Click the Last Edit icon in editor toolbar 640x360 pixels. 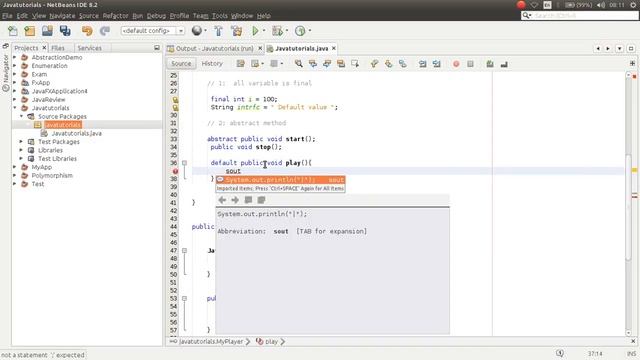click(240, 64)
